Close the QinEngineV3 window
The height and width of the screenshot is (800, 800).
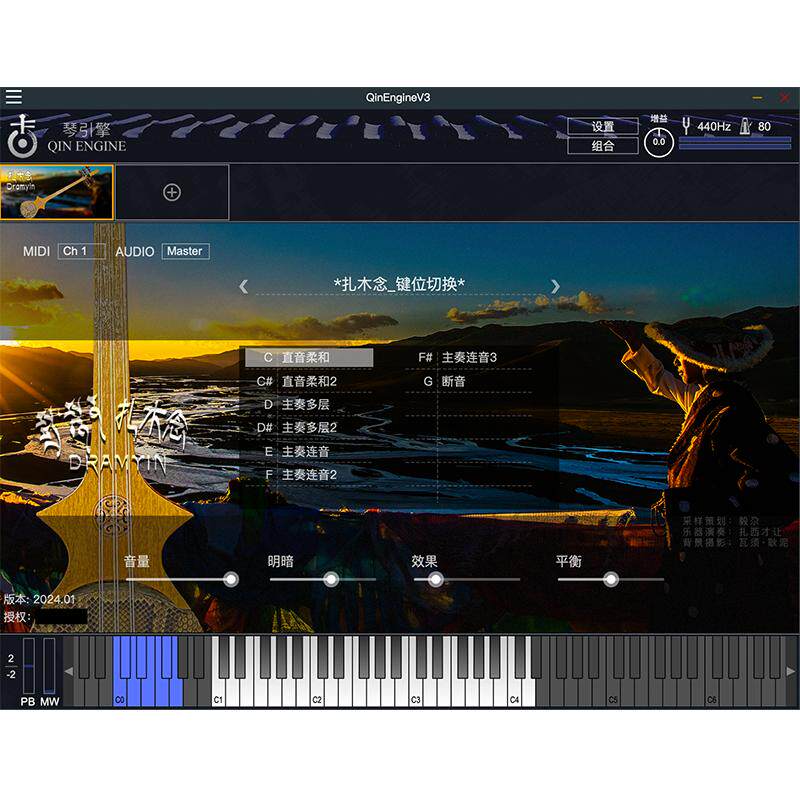785,97
